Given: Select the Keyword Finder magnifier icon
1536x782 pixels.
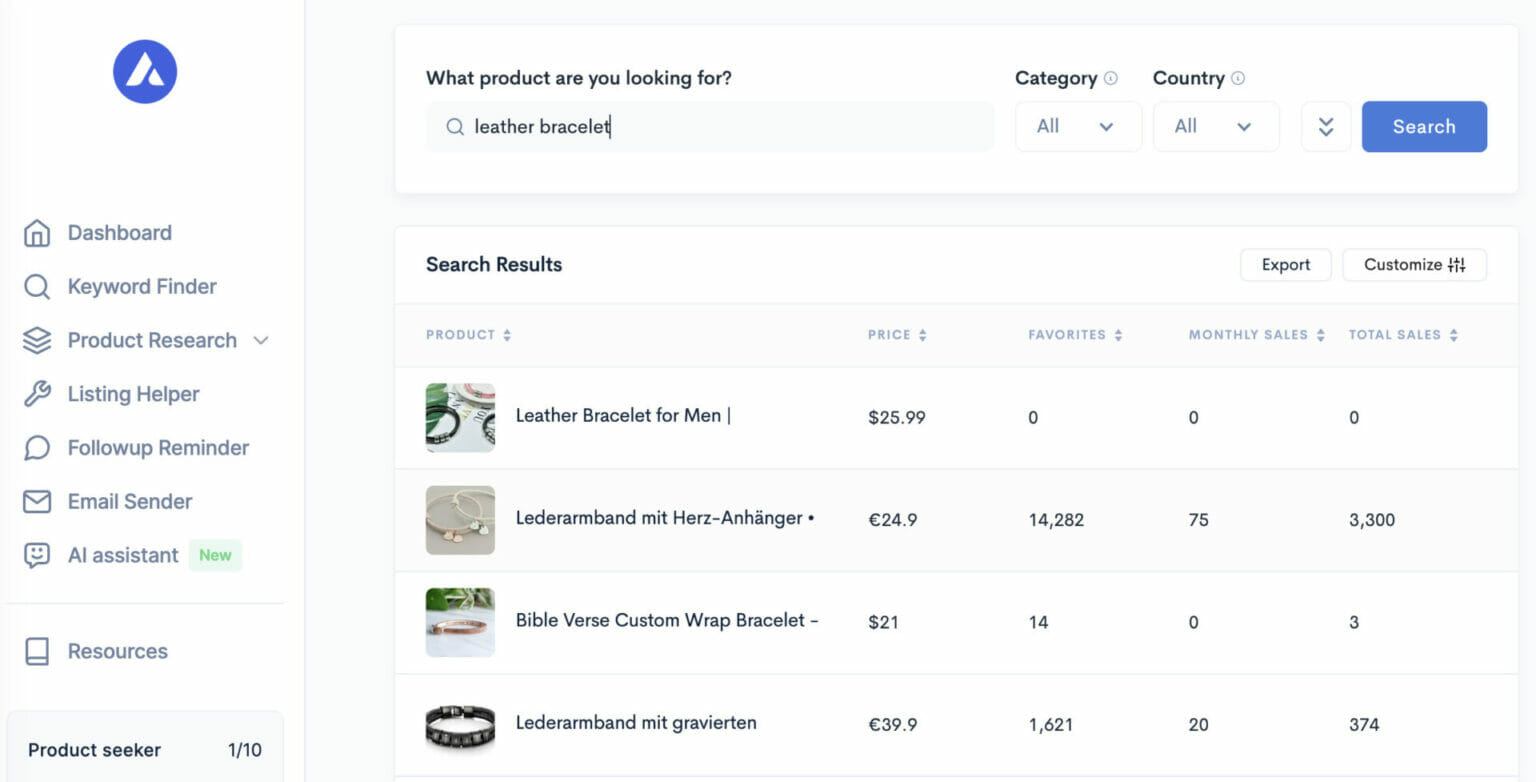Looking at the screenshot, I should pyautogui.click(x=38, y=286).
